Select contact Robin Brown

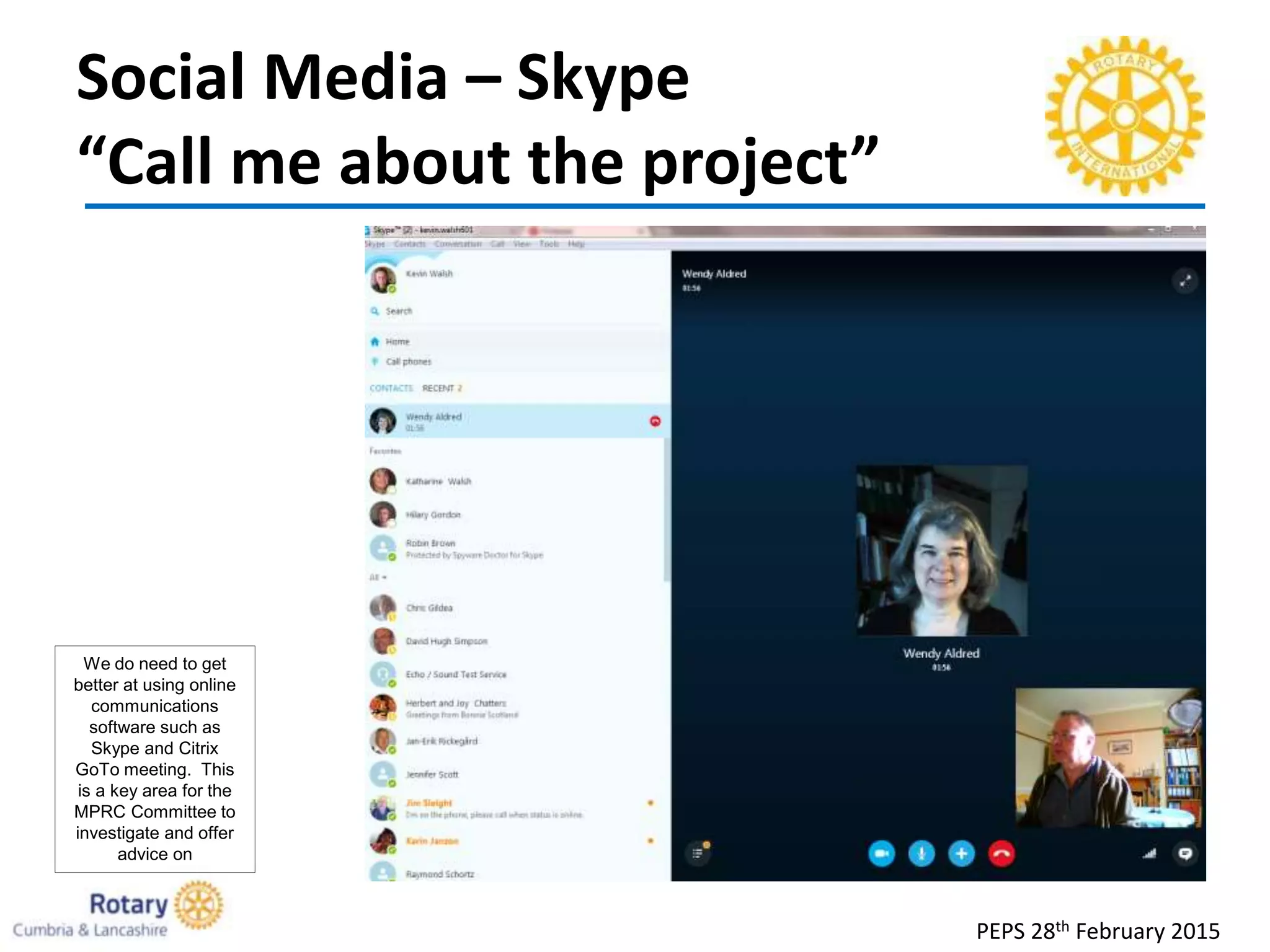click(514, 549)
